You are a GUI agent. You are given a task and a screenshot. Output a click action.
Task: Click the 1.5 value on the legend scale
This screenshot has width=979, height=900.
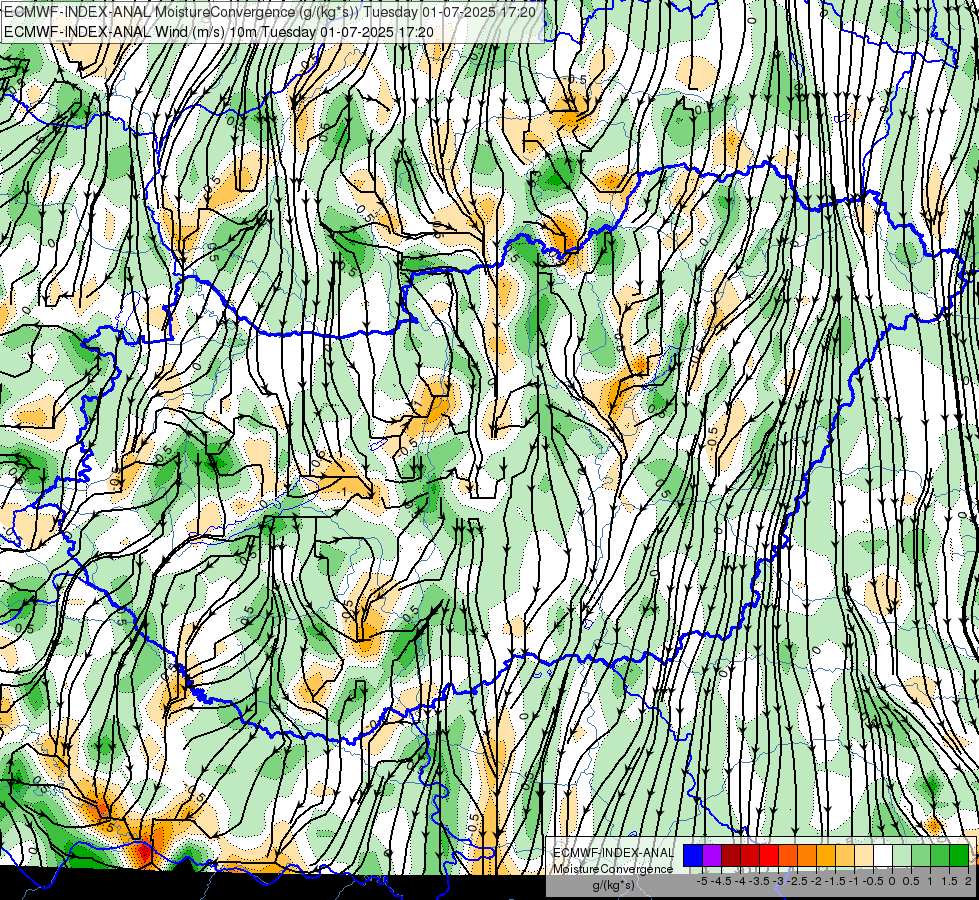pyautogui.click(x=949, y=881)
